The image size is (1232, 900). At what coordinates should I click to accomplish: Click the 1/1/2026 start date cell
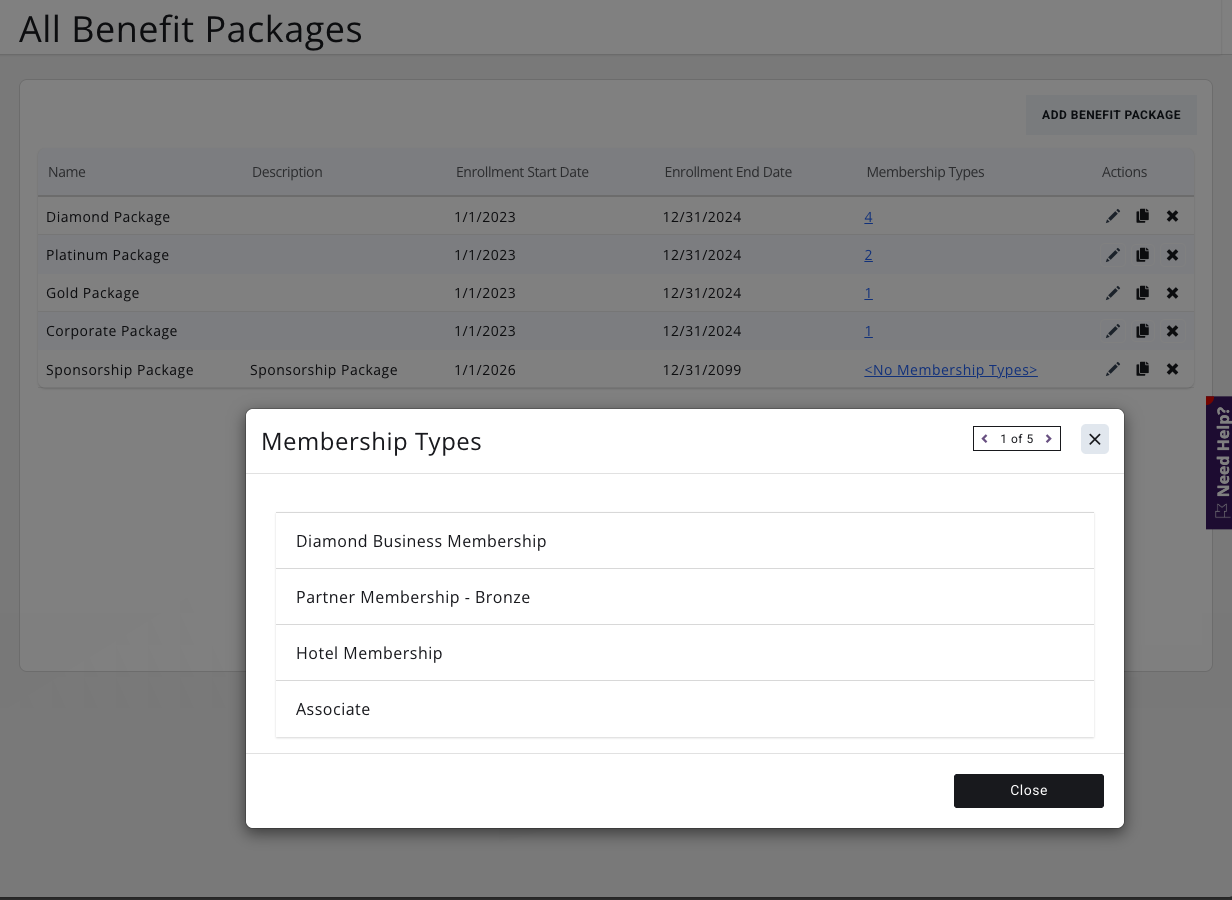(485, 370)
